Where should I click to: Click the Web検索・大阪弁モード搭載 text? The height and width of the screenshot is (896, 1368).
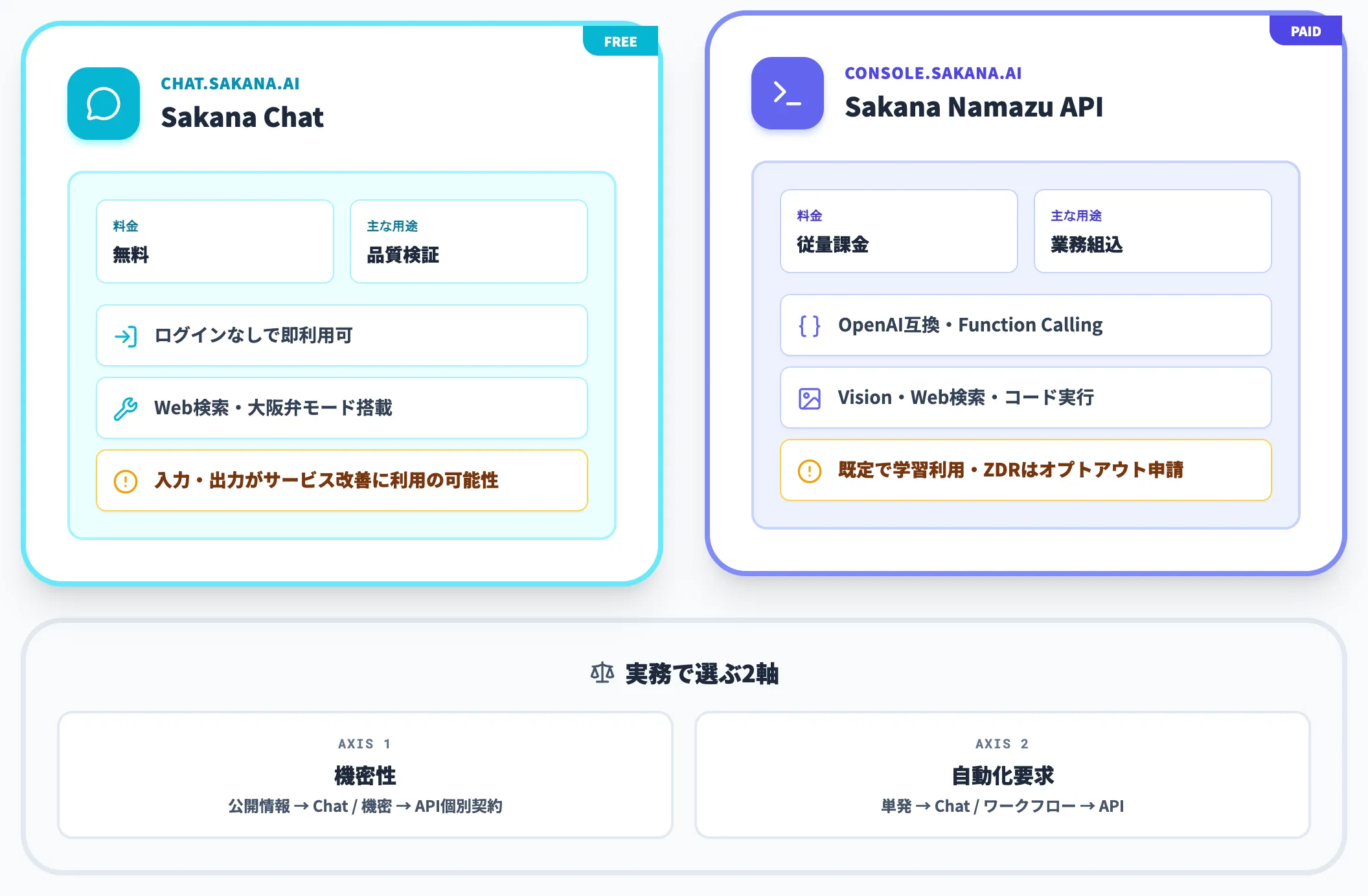pyautogui.click(x=273, y=408)
